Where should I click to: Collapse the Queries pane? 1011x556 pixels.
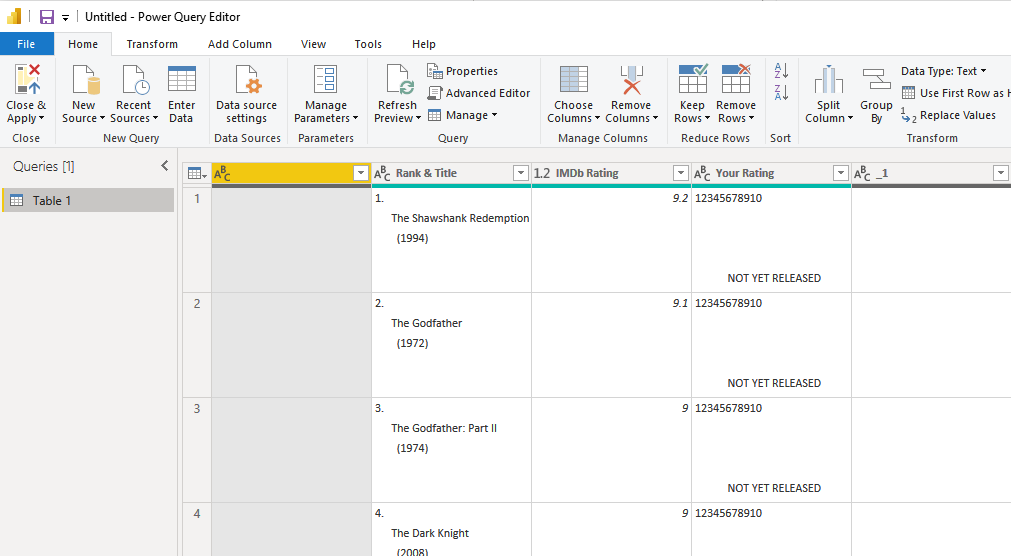pyautogui.click(x=165, y=166)
